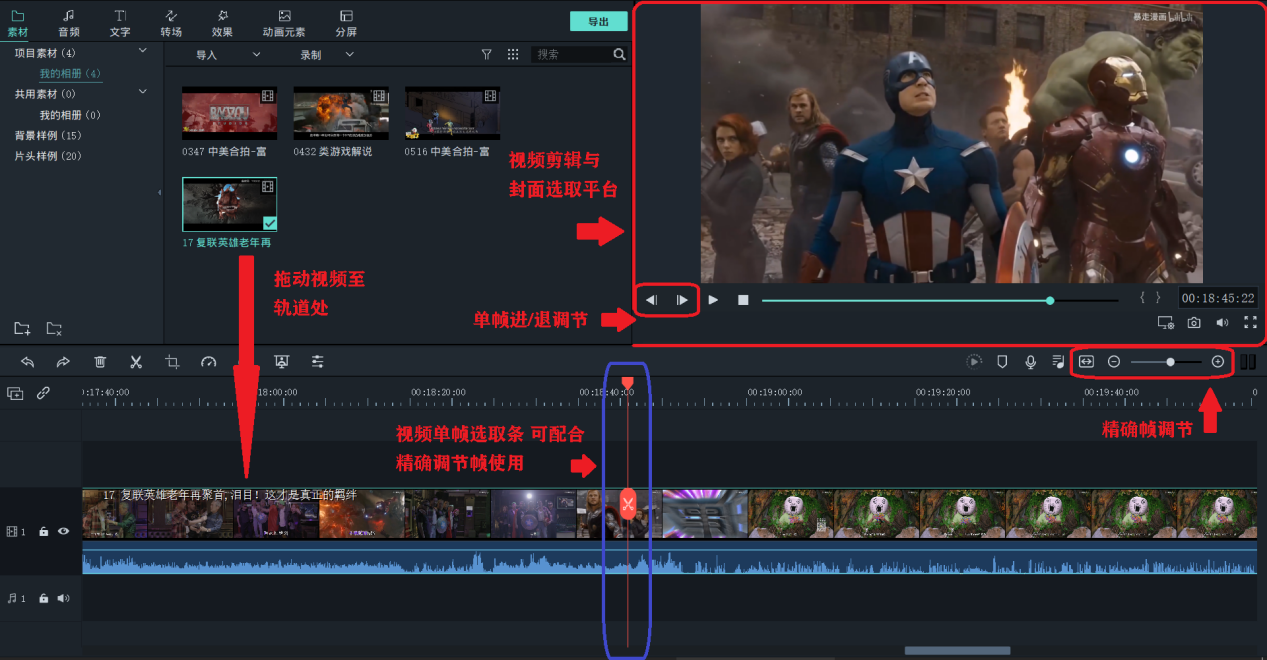
Task: Toggle the lock on video track 1
Action: point(44,532)
